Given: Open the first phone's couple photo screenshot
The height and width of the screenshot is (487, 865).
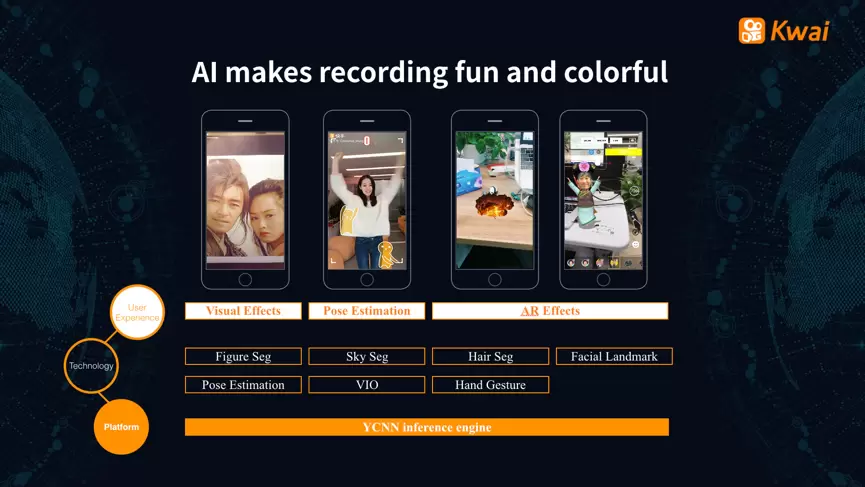Looking at the screenshot, I should pos(245,200).
